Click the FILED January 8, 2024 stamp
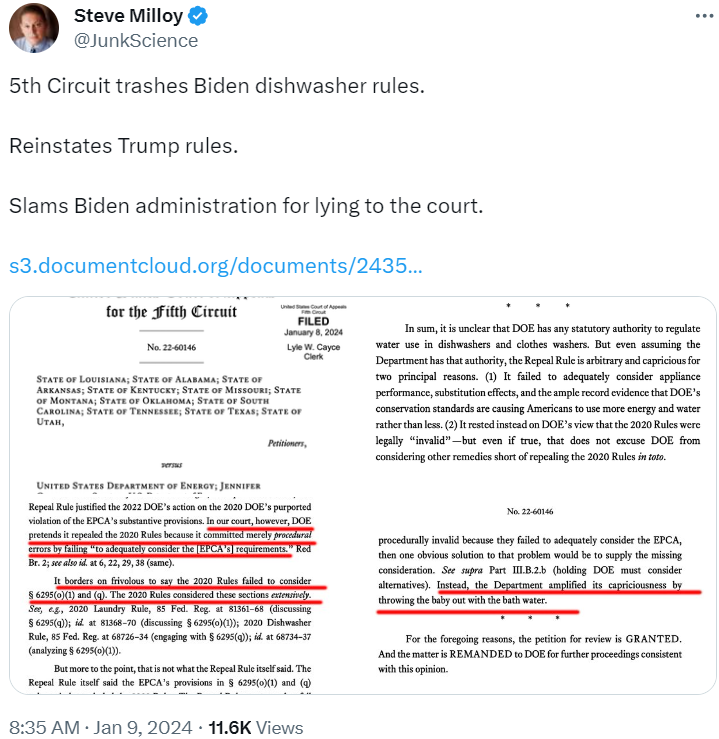The width and height of the screenshot is (719, 739). pyautogui.click(x=313, y=332)
